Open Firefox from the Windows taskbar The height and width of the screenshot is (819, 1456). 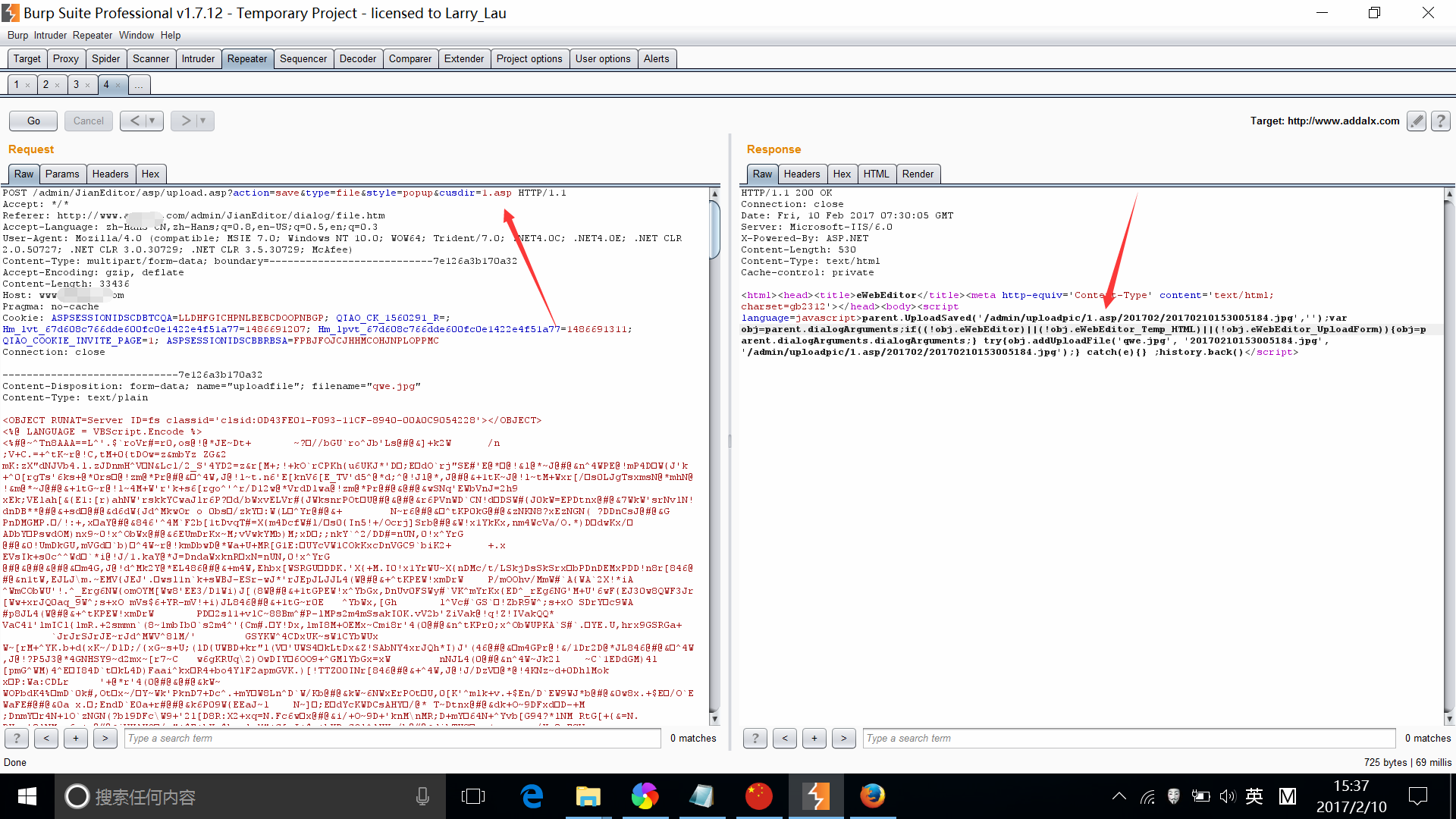pos(872,796)
